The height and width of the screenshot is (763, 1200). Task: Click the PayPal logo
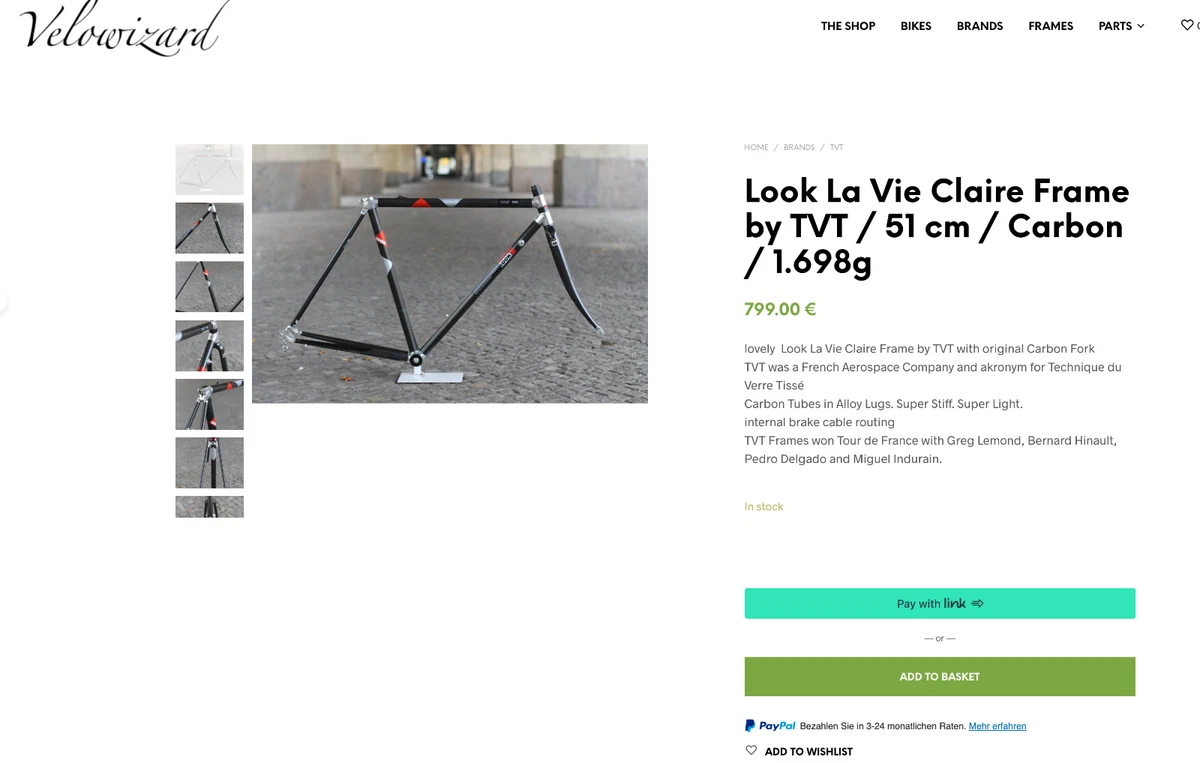[770, 726]
